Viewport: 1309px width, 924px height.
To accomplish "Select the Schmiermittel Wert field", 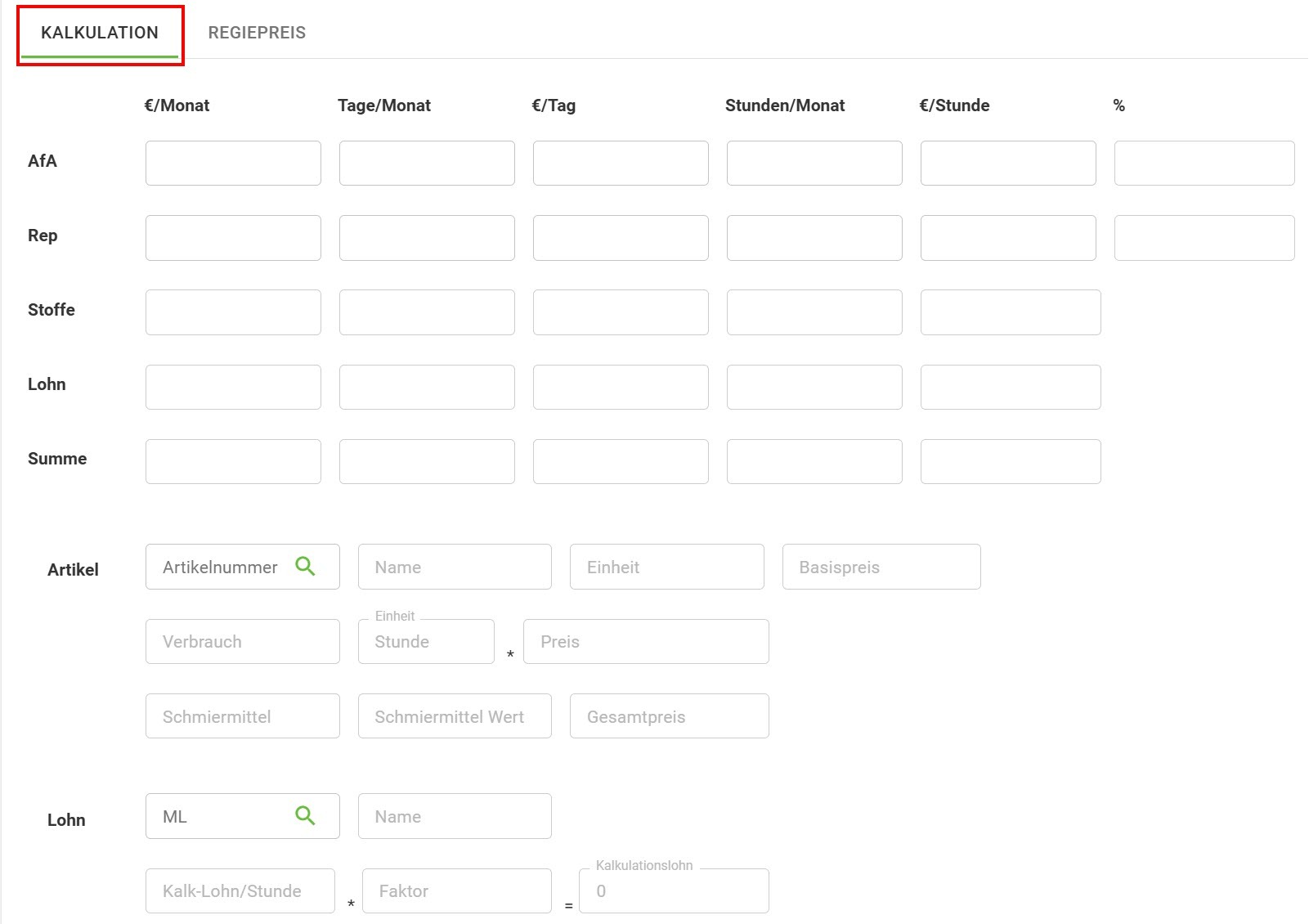I will tap(455, 716).
